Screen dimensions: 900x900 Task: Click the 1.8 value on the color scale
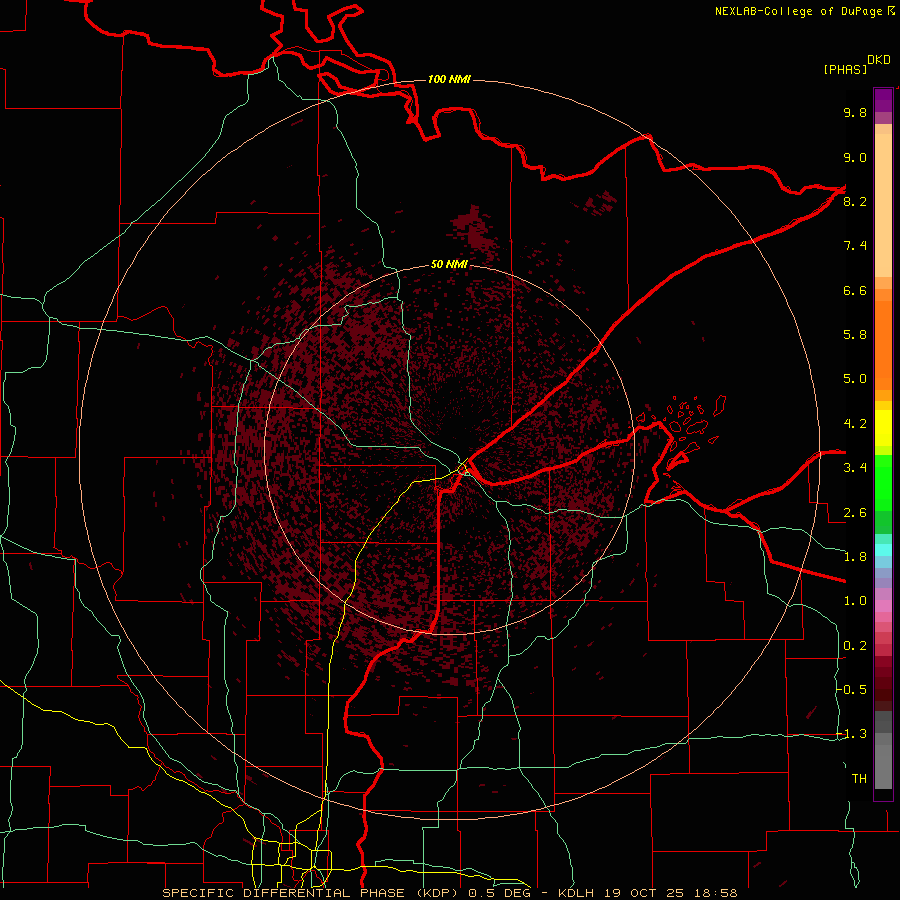855,557
